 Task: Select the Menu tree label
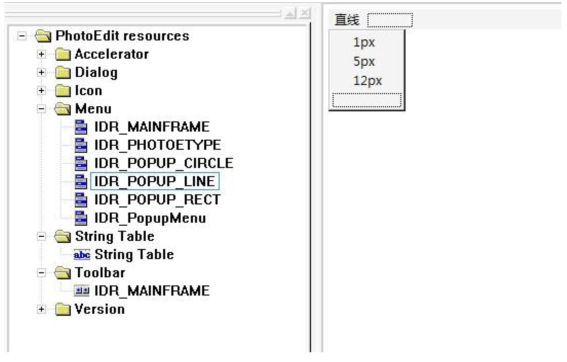coord(93,108)
